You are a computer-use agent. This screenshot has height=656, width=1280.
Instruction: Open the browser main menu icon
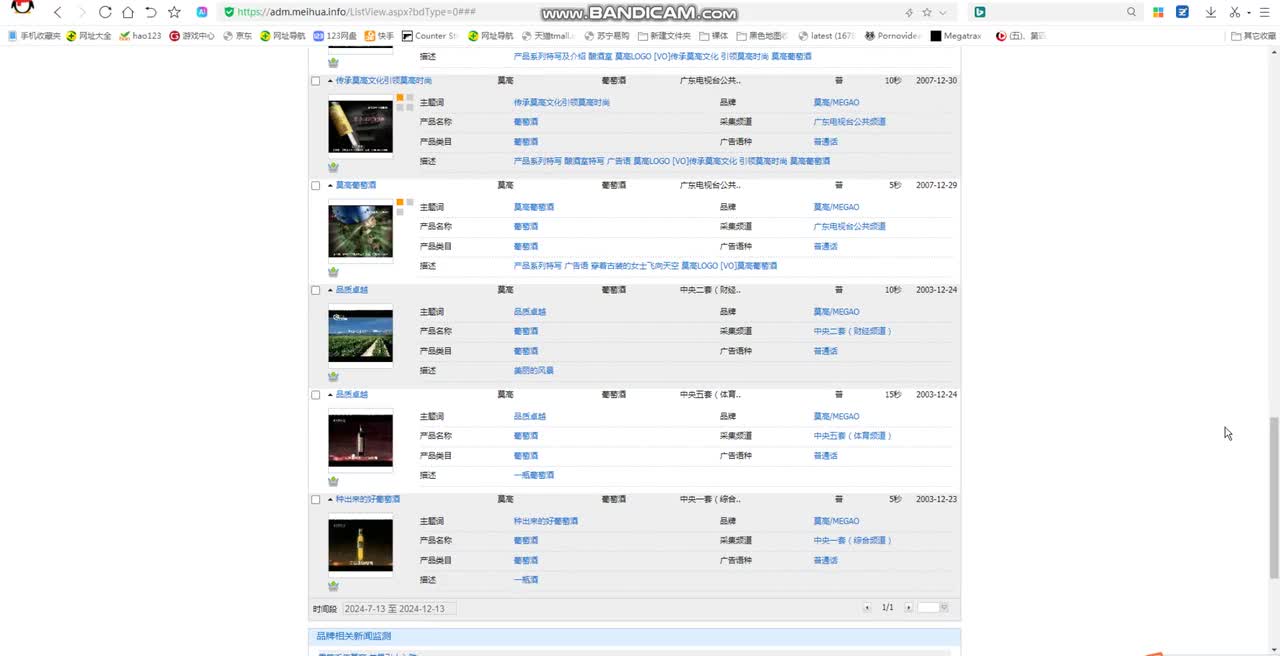click(x=1264, y=12)
